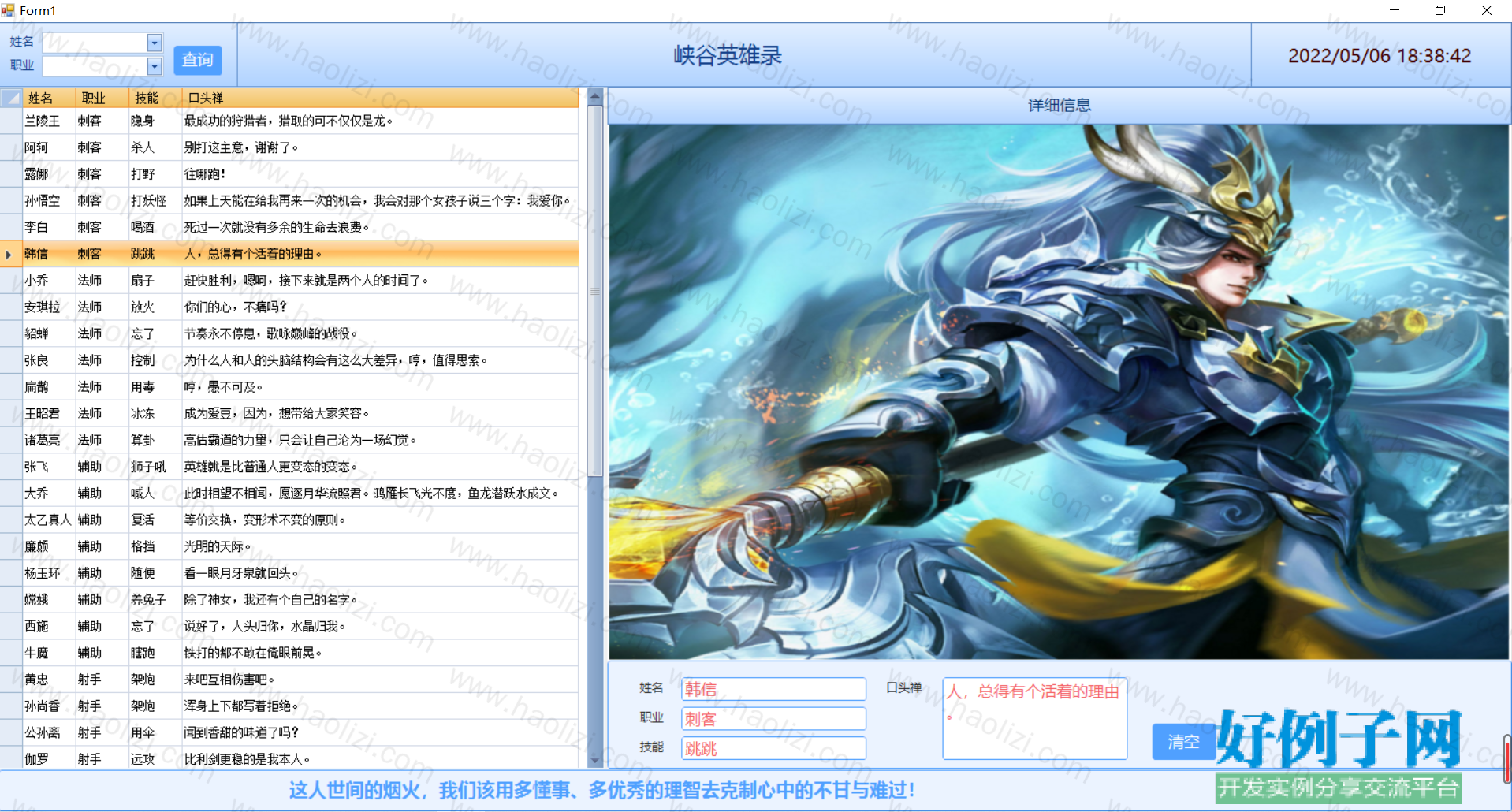
Task: Click the Form1 application icon in title bar
Action: click(8, 10)
